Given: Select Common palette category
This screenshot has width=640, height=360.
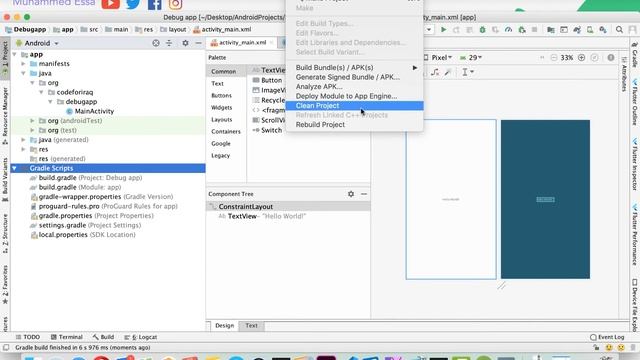Looking at the screenshot, I should tap(224, 71).
